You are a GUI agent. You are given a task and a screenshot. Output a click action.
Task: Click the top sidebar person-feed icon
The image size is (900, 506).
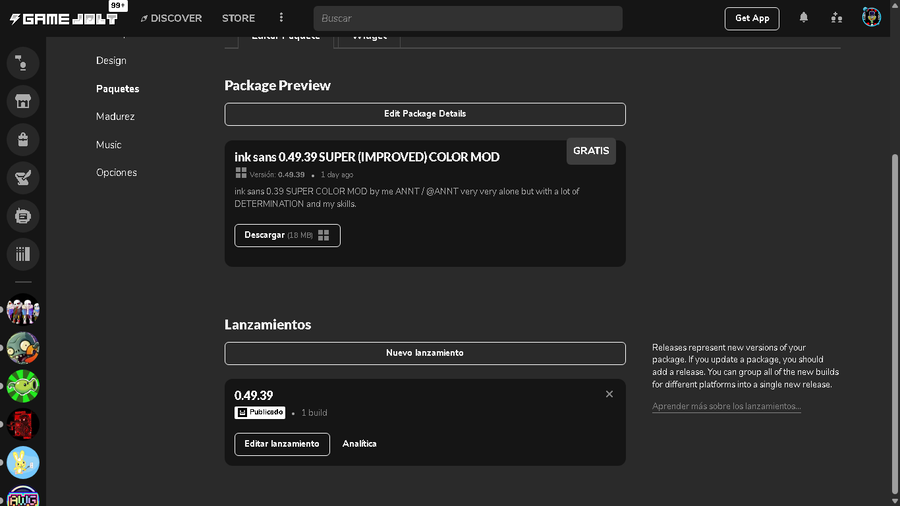[23, 63]
